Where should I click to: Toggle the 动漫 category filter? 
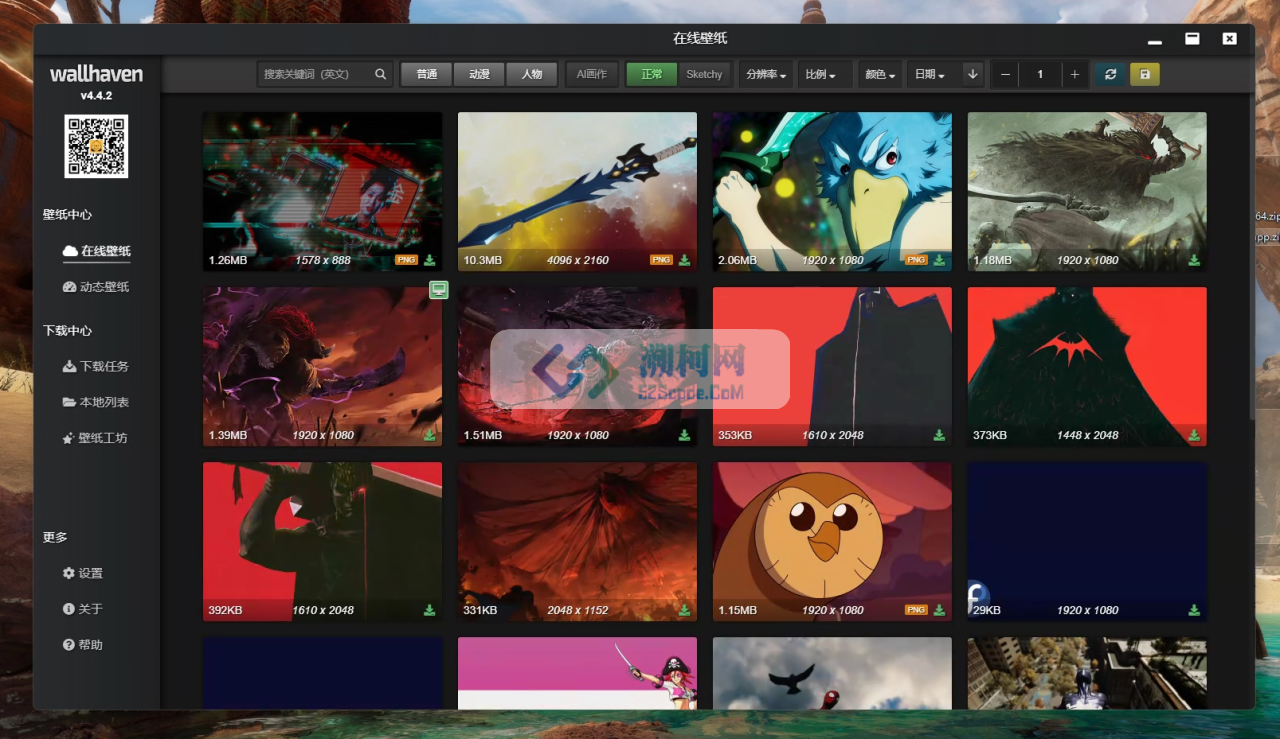click(x=479, y=74)
